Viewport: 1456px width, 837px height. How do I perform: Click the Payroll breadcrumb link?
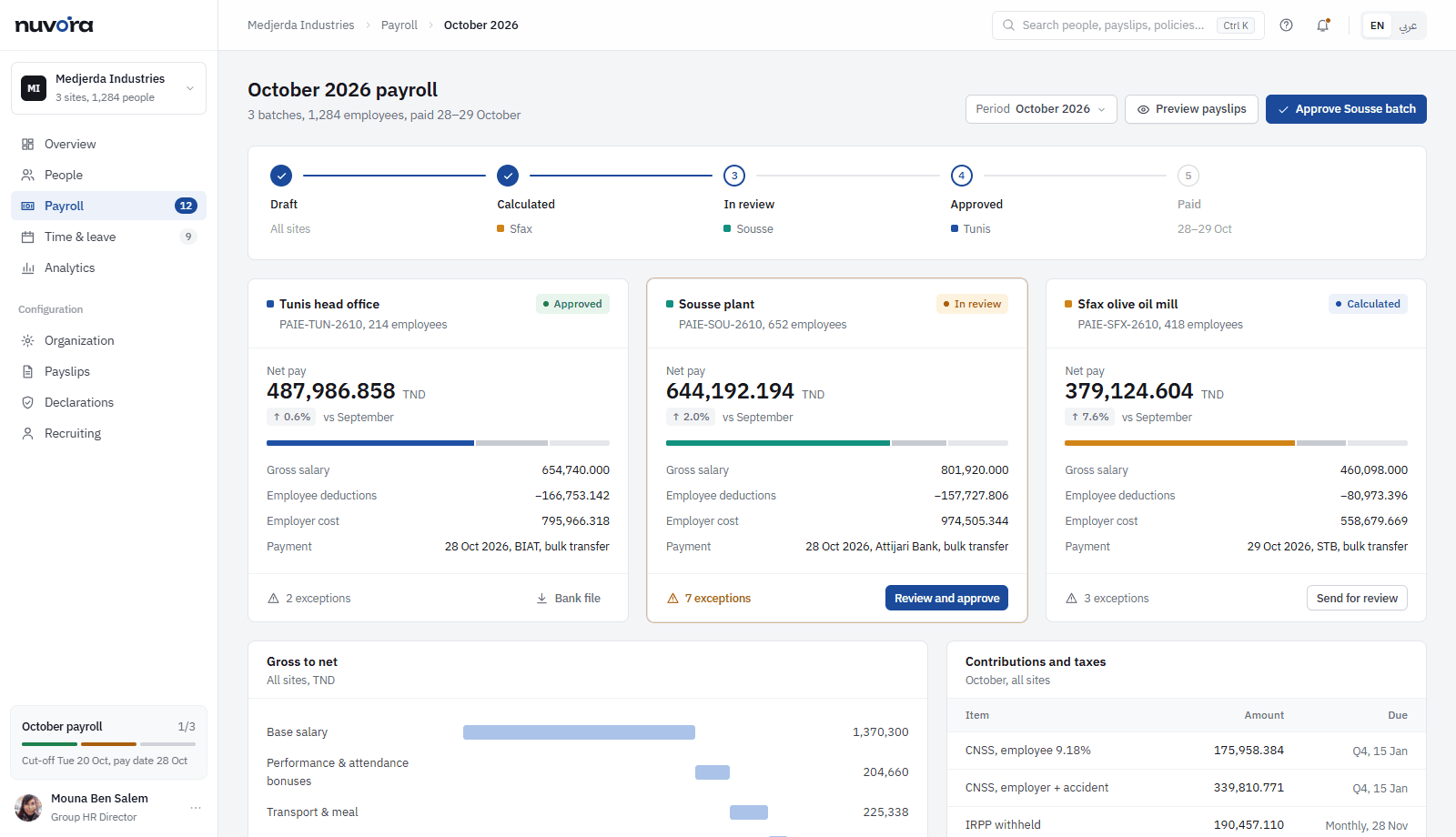(x=399, y=25)
